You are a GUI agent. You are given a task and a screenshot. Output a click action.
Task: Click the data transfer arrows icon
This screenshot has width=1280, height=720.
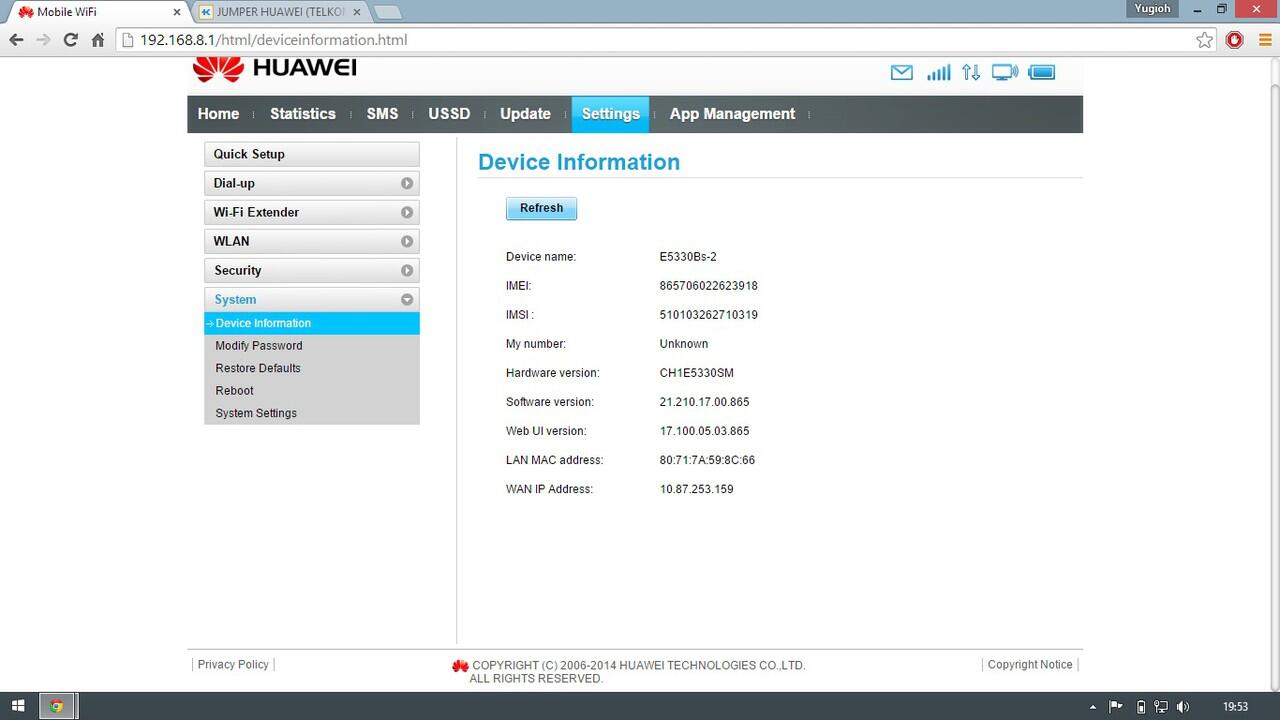click(x=971, y=73)
